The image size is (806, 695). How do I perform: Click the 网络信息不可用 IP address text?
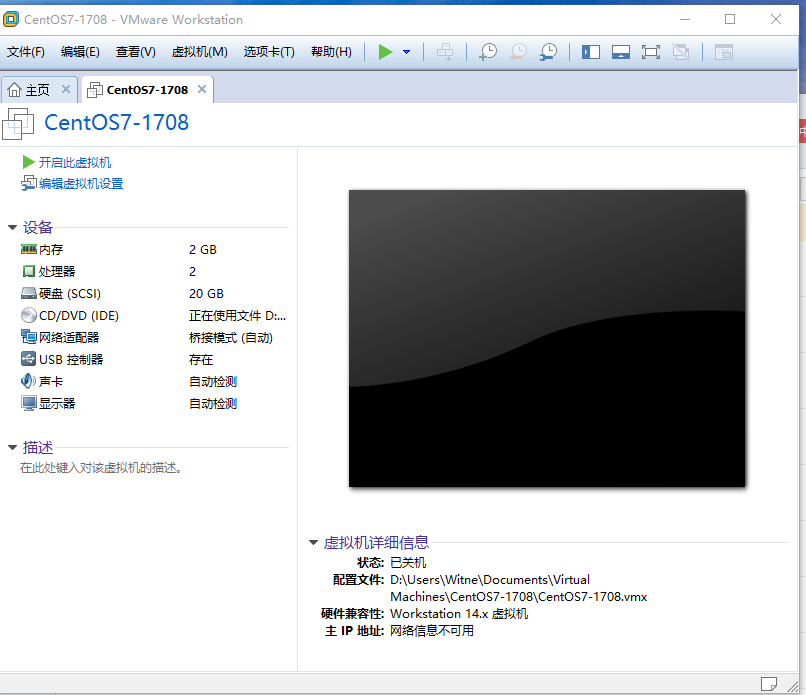tap(432, 631)
